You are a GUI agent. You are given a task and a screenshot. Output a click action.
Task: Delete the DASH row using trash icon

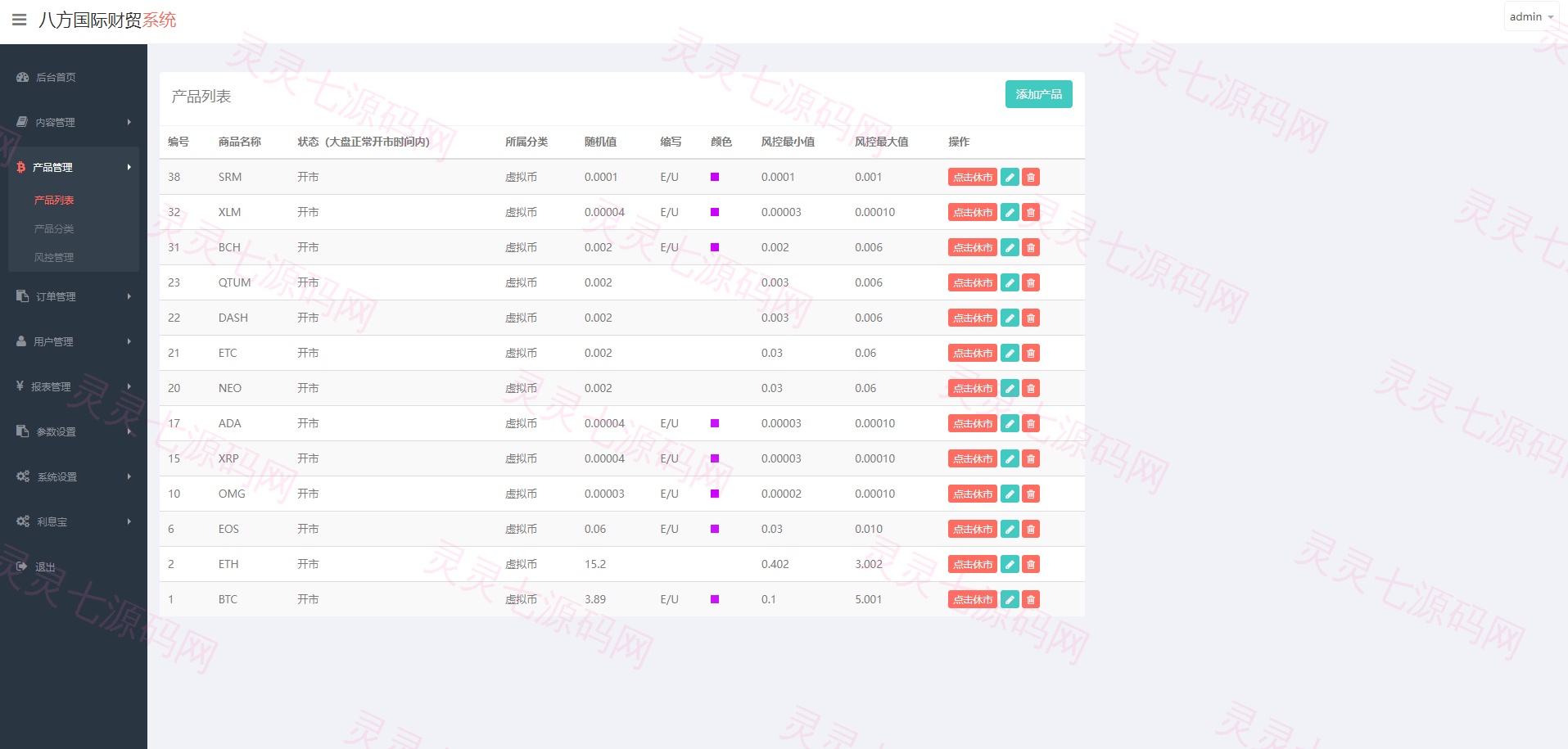point(1031,318)
